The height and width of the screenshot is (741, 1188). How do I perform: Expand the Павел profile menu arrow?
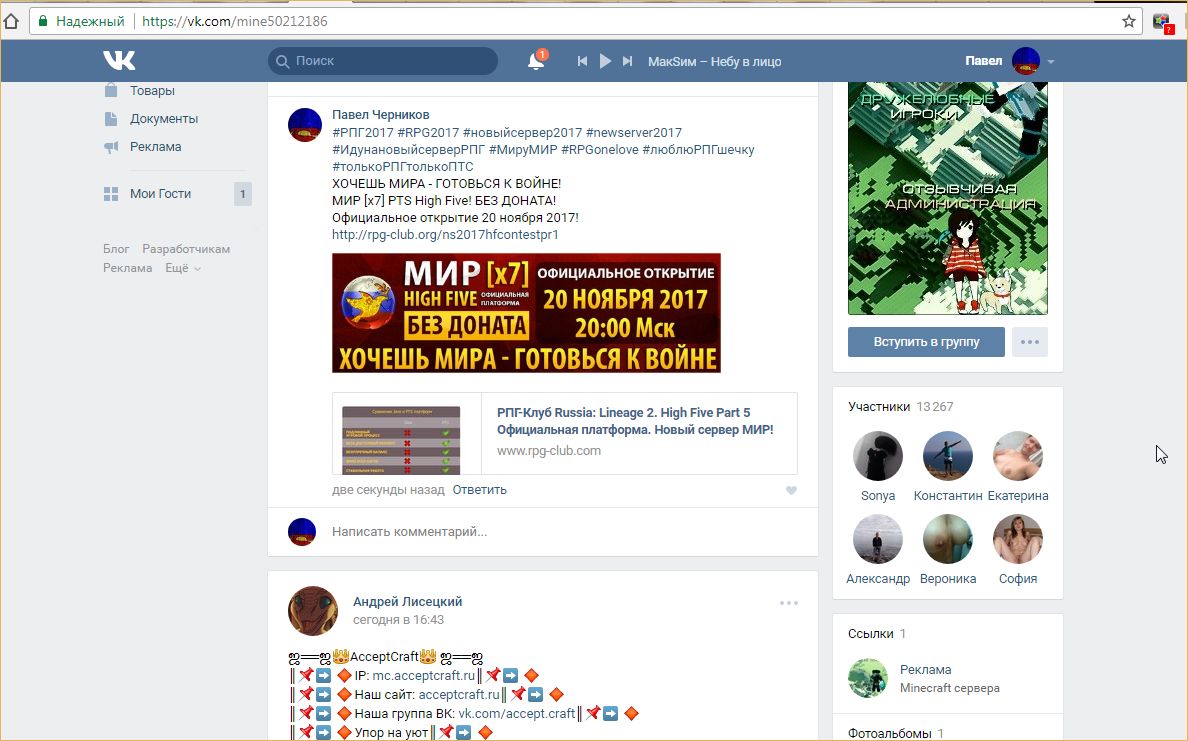click(1051, 61)
